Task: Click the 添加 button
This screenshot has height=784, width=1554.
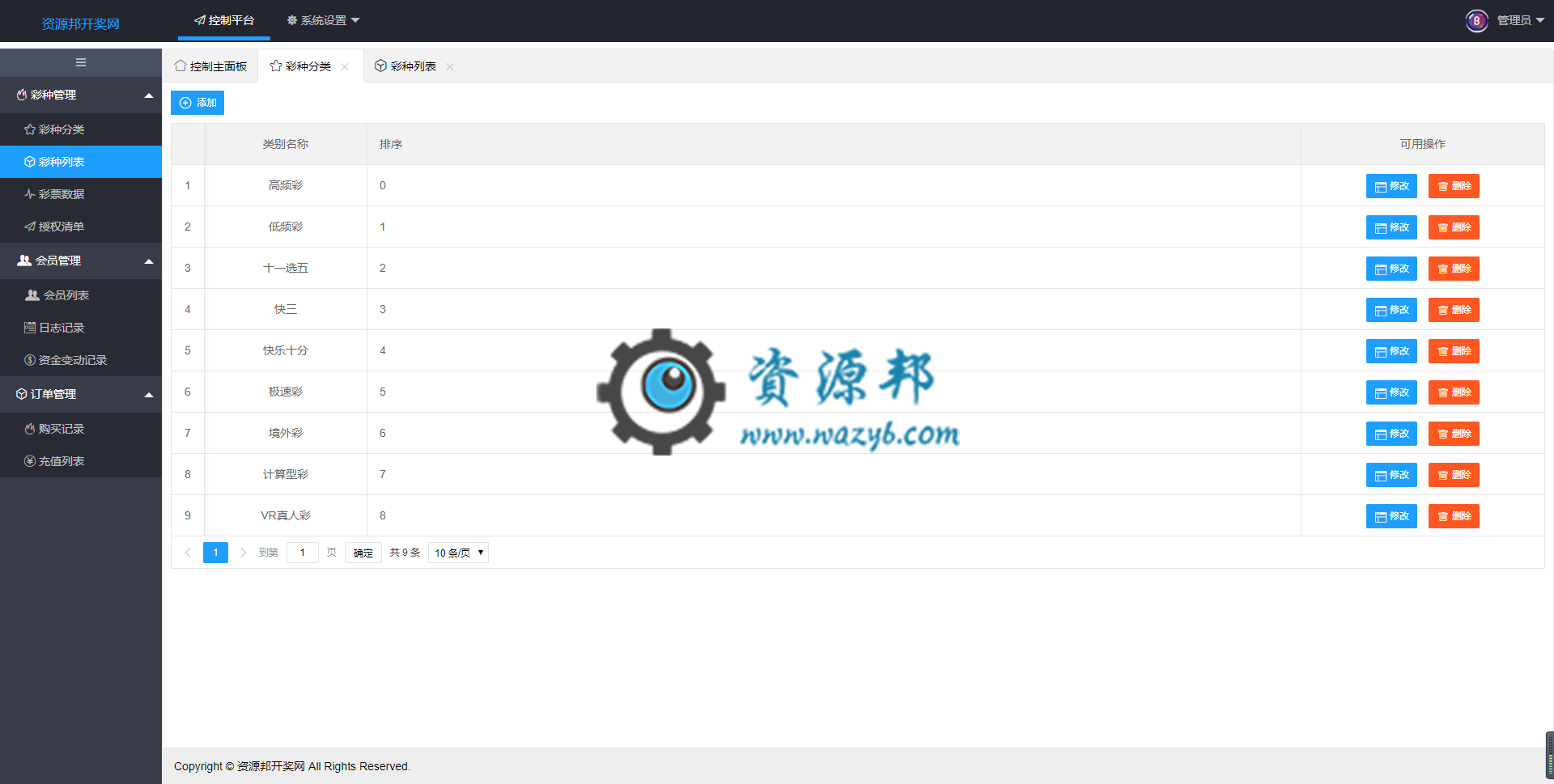Action: point(197,103)
